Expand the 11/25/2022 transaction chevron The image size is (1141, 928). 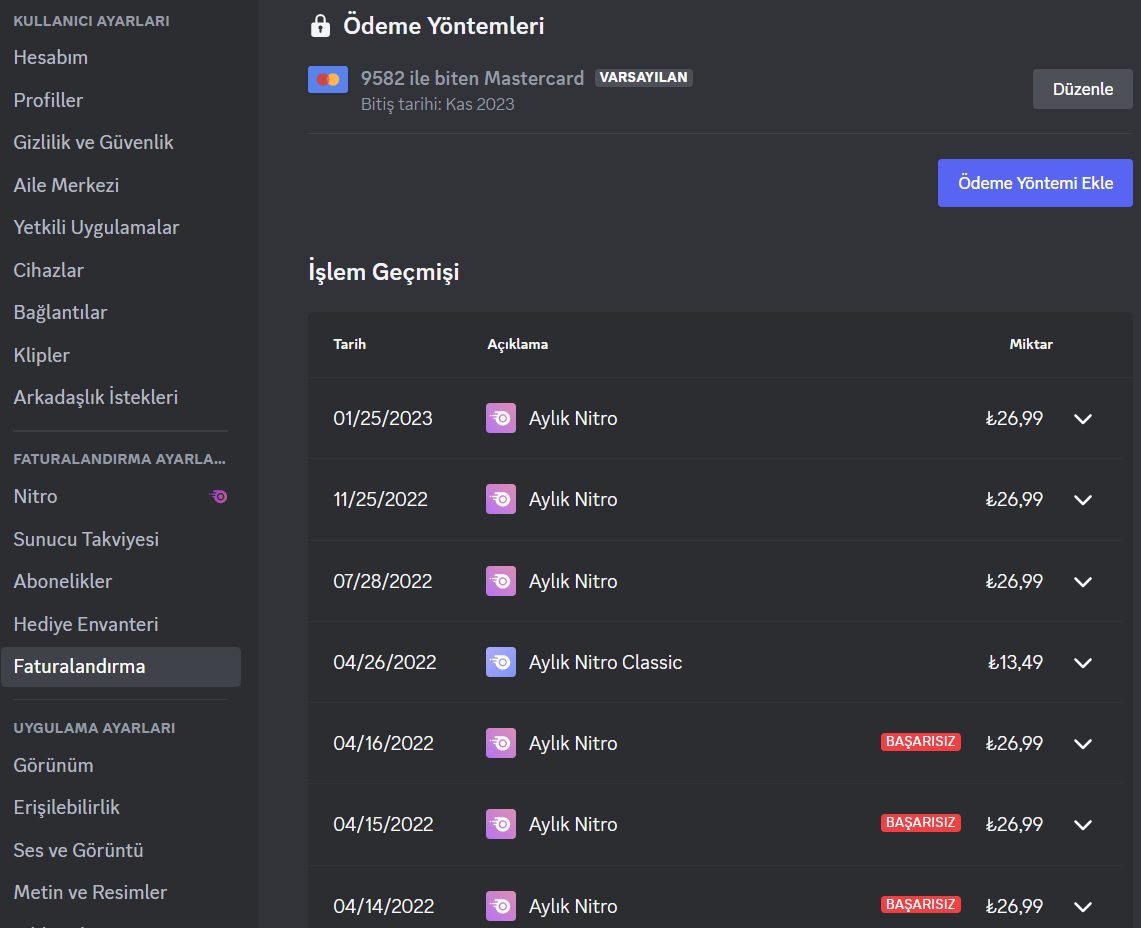1082,499
